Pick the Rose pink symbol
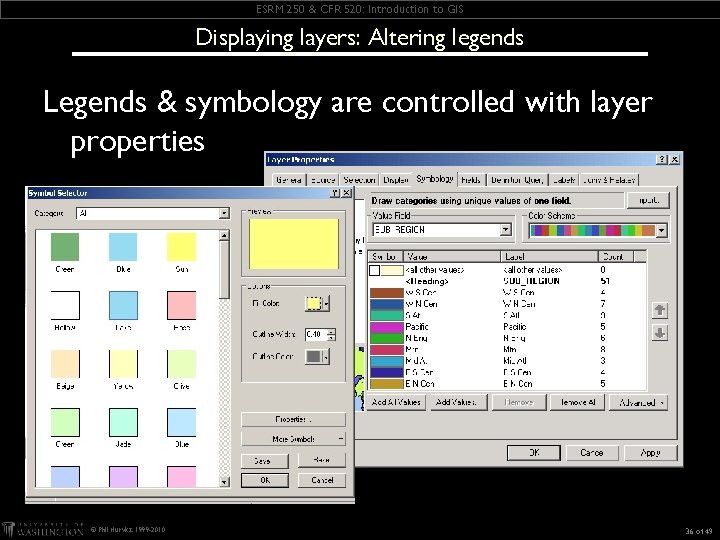This screenshot has width=720, height=540. click(x=181, y=305)
